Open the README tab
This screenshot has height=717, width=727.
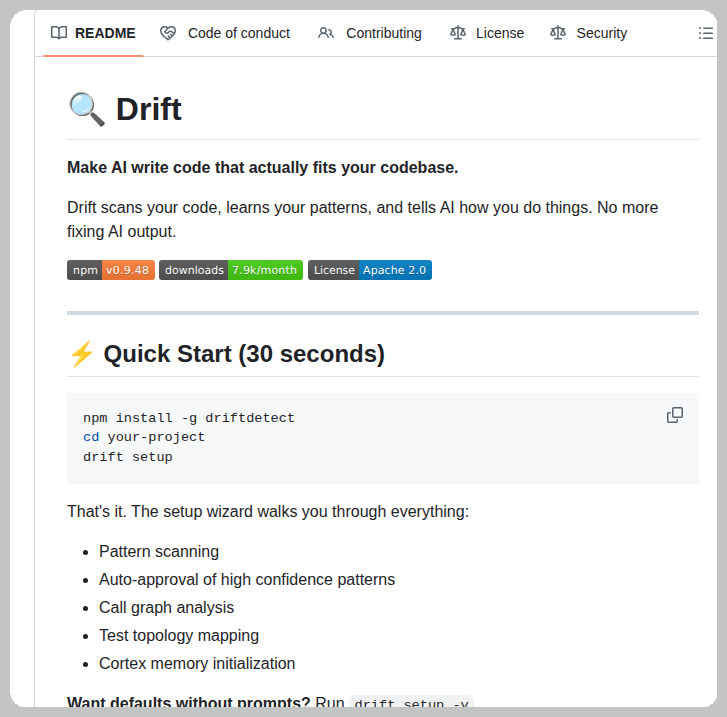tap(93, 33)
